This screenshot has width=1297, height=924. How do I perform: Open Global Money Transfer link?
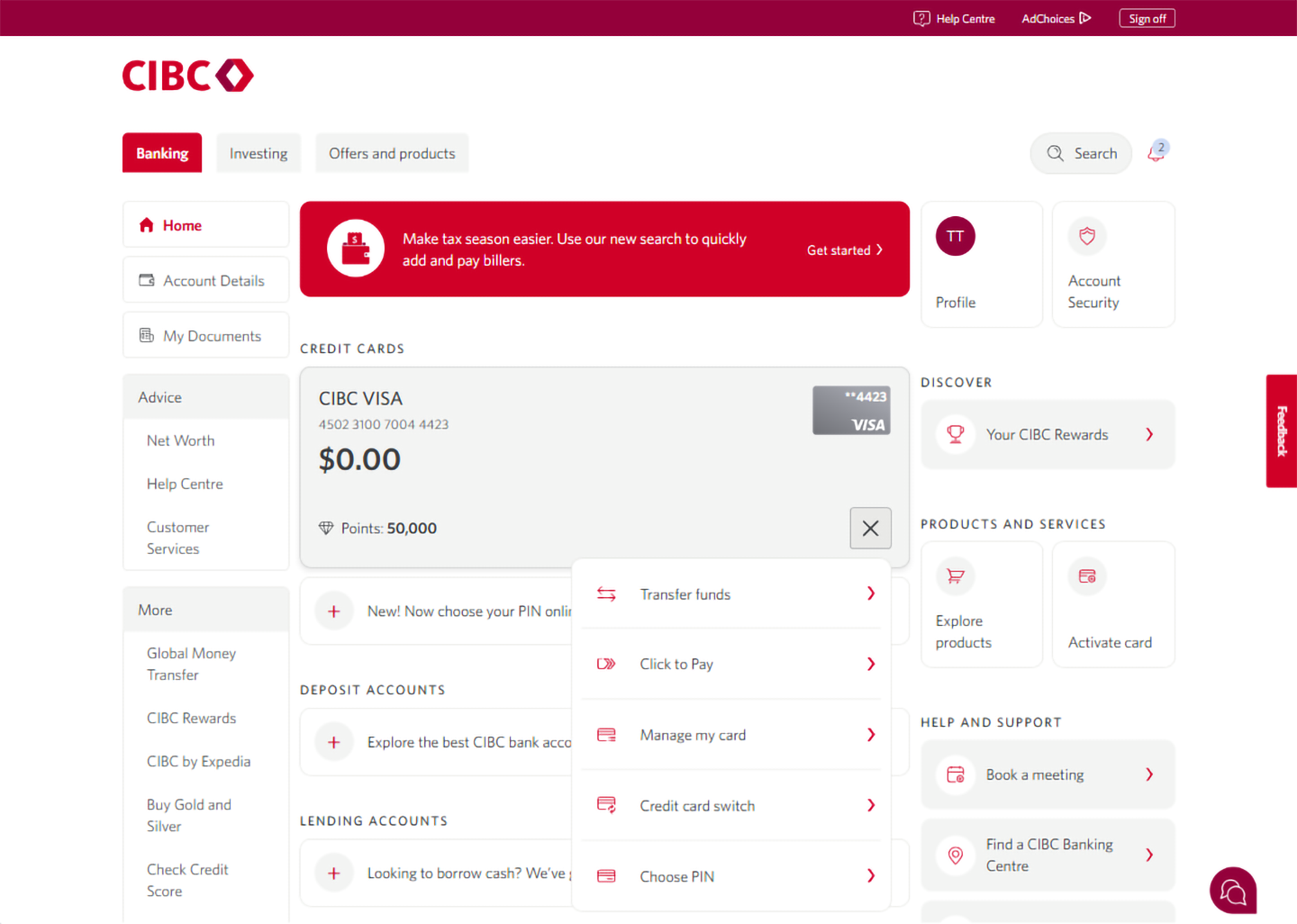(191, 664)
